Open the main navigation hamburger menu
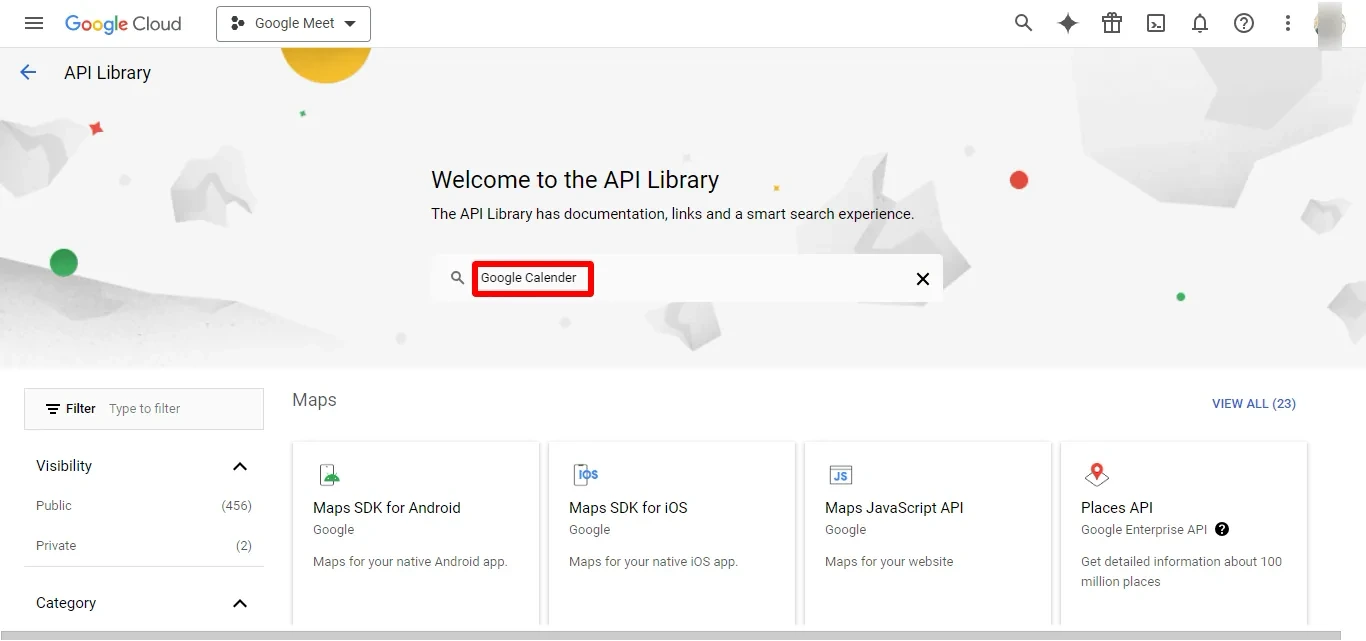Screen dimensions: 1366x641 (34, 23)
